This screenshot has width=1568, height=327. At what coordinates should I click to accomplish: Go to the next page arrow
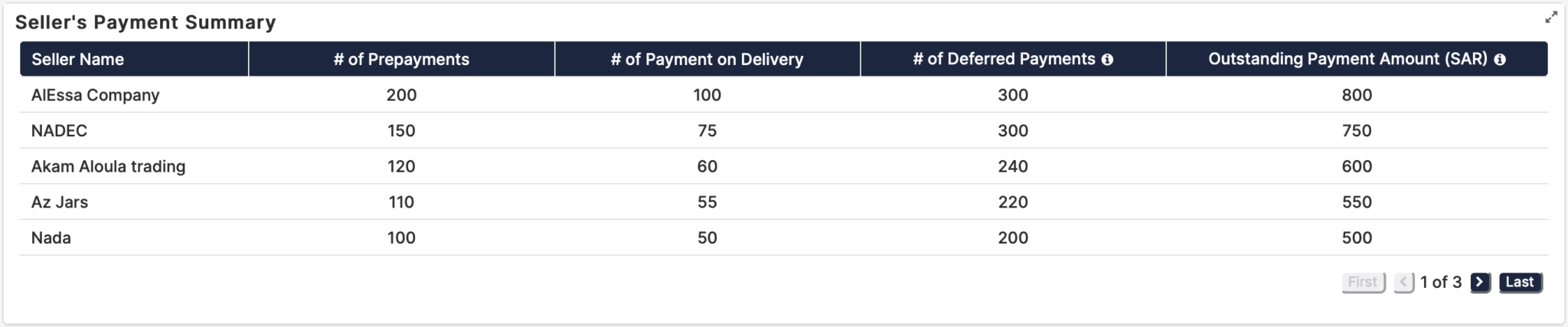(1480, 283)
